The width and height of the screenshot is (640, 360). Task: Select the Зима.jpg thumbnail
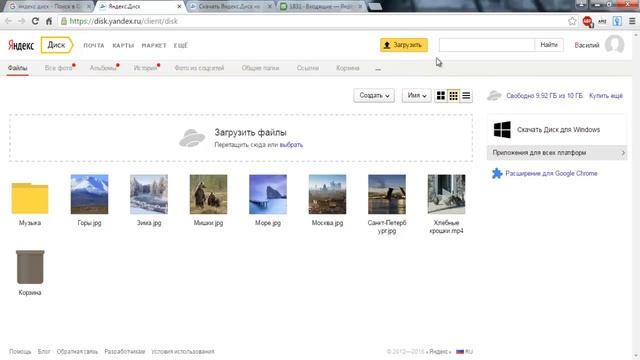point(149,194)
